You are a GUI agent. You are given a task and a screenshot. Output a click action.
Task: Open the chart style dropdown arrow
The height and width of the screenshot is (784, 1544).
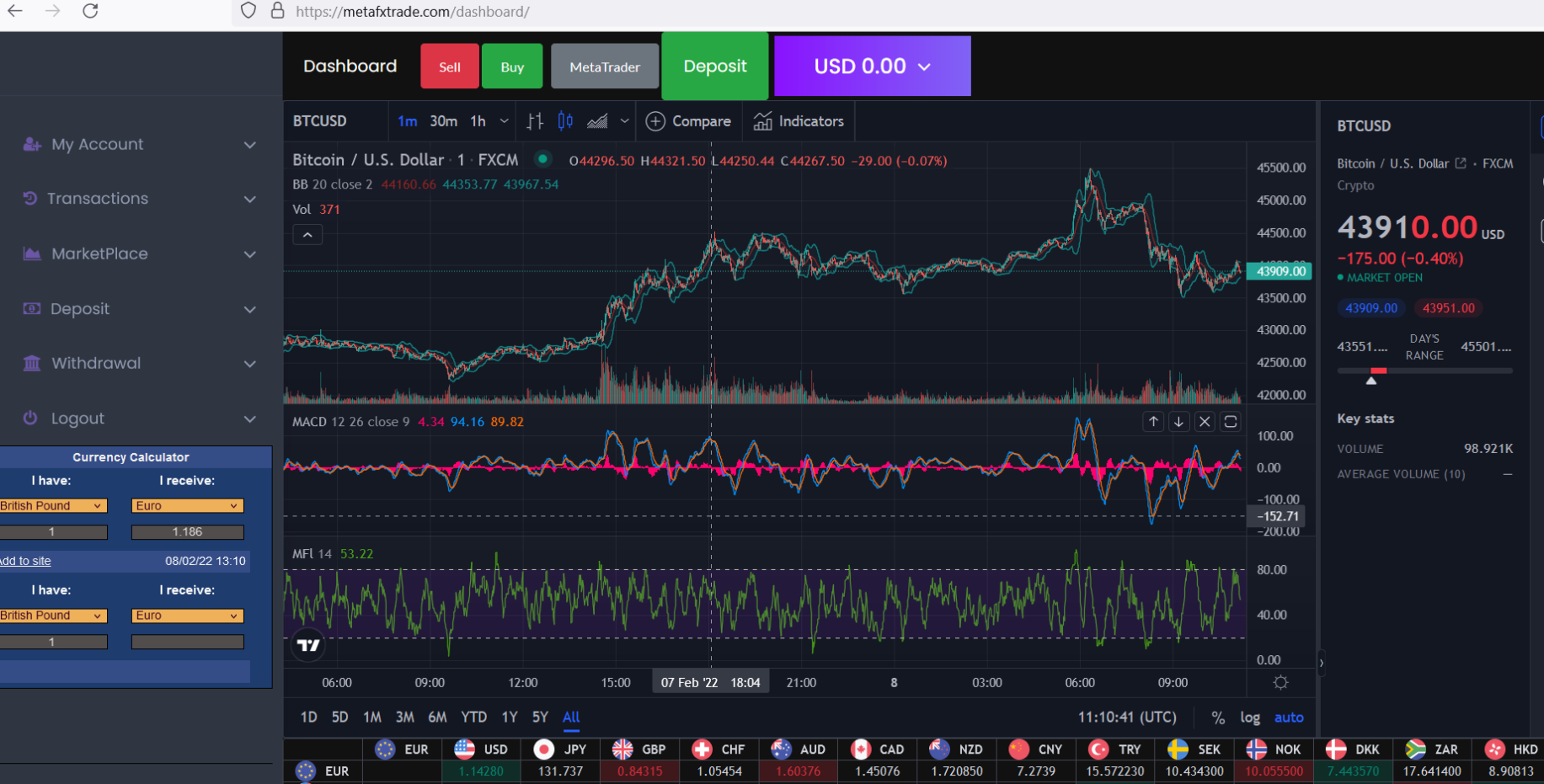pyautogui.click(x=624, y=120)
